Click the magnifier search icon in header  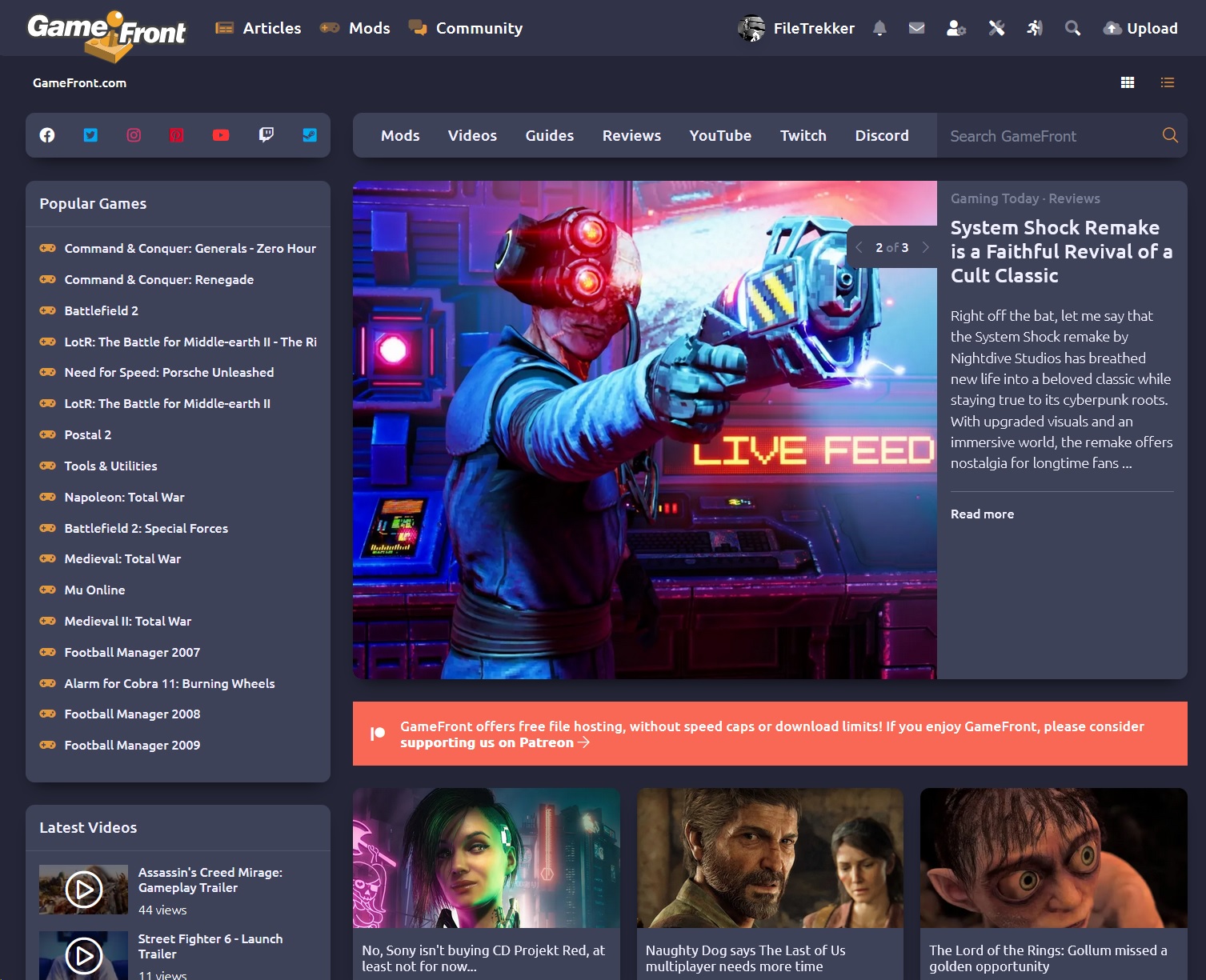(1073, 28)
